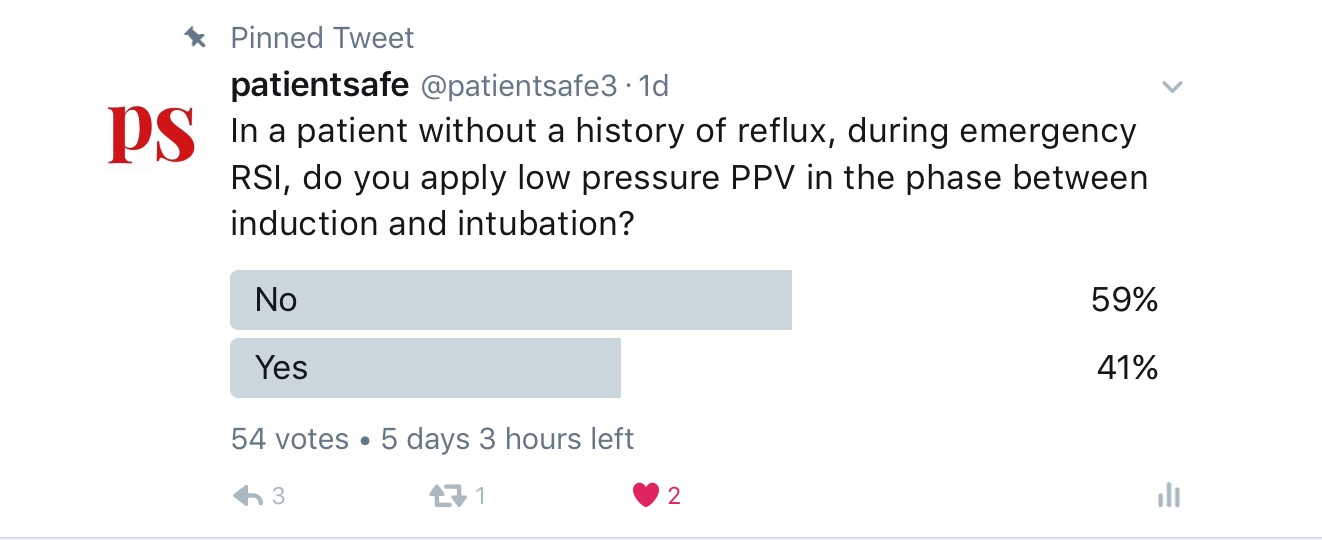This screenshot has height=540, width=1322.
Task: Click the retweet count number 1
Action: point(480,496)
